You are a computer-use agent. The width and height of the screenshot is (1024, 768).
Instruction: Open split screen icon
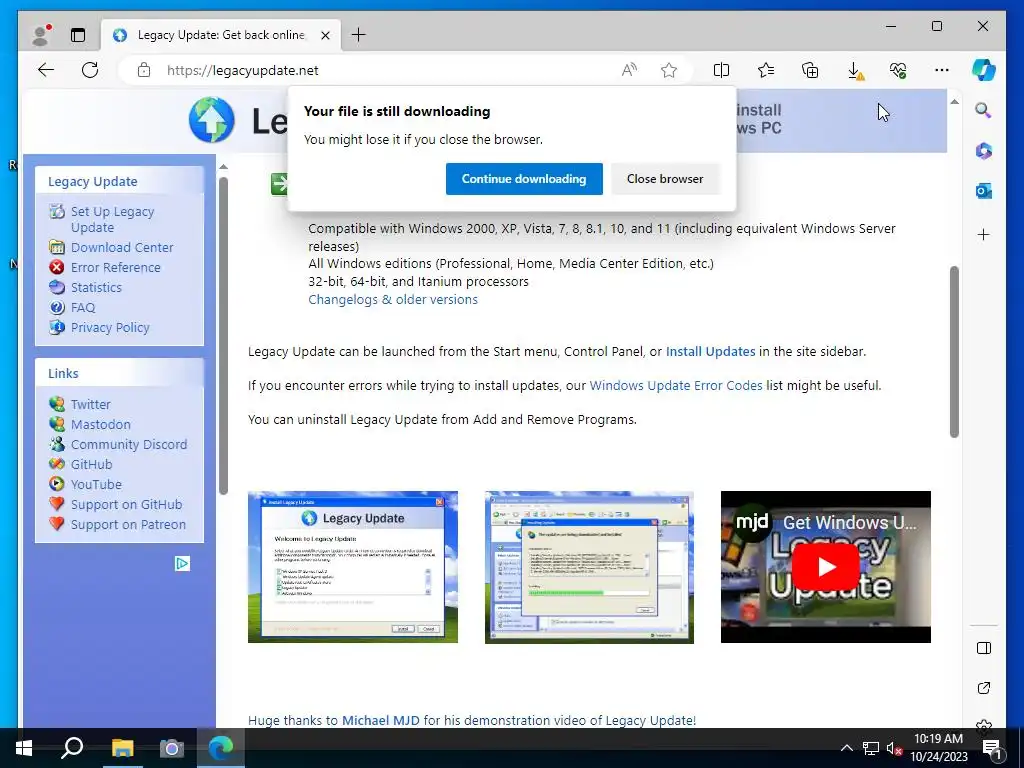click(722, 70)
